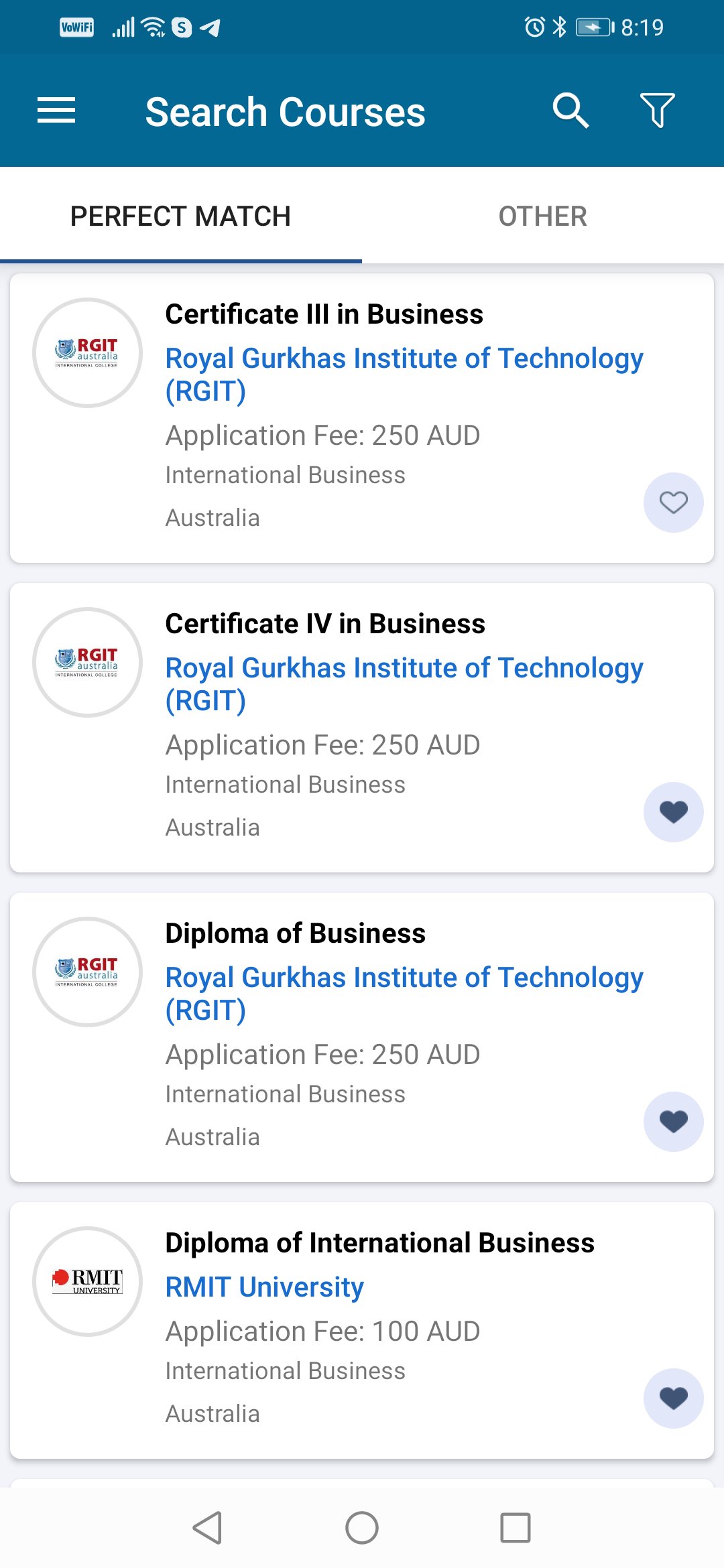Unfavorite the Certificate IV in Business course
Screen dimensions: 724x1568
673,812
